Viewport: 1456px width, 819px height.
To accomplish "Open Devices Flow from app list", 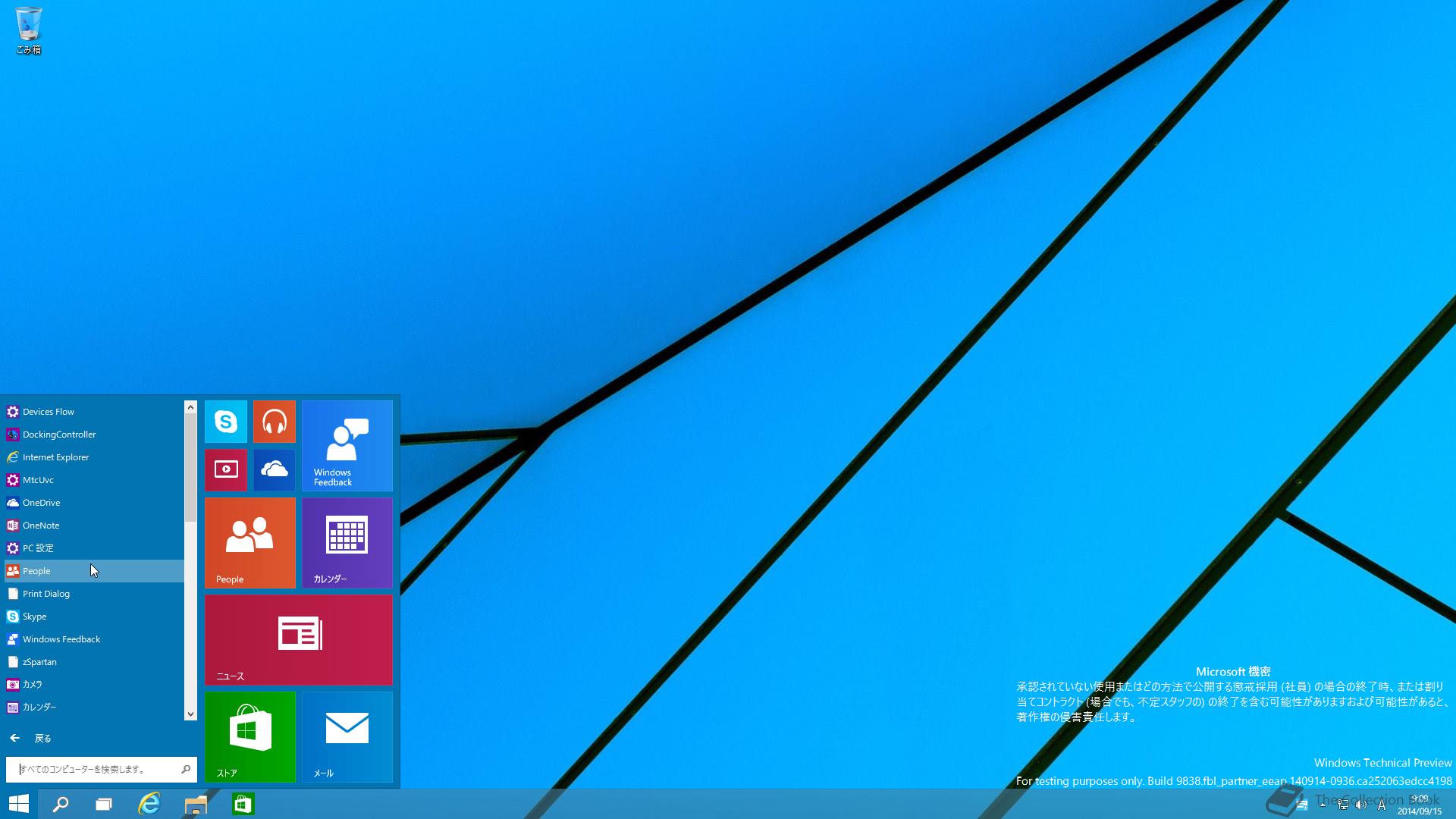I will pos(94,412).
